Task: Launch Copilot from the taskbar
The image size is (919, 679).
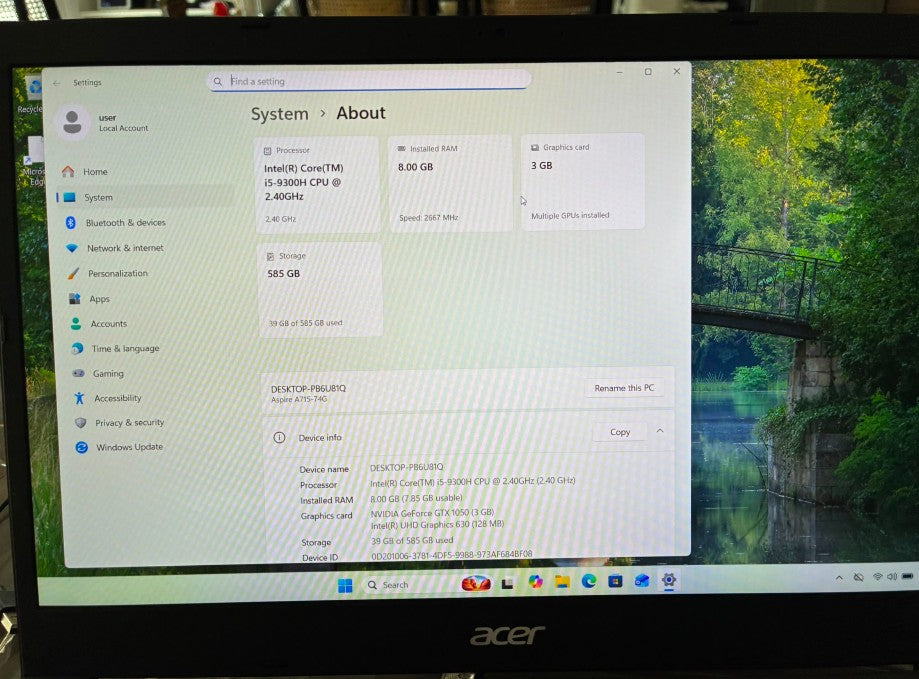Action: point(535,582)
